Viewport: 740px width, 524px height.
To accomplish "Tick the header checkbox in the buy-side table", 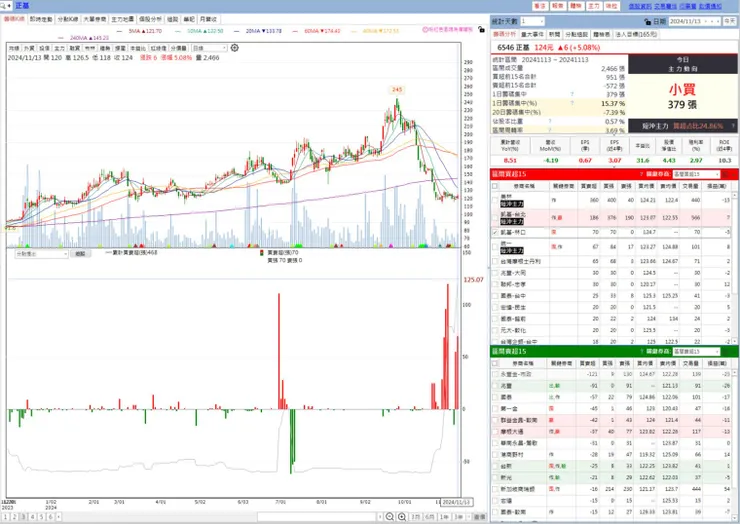I will pyautogui.click(x=495, y=186).
